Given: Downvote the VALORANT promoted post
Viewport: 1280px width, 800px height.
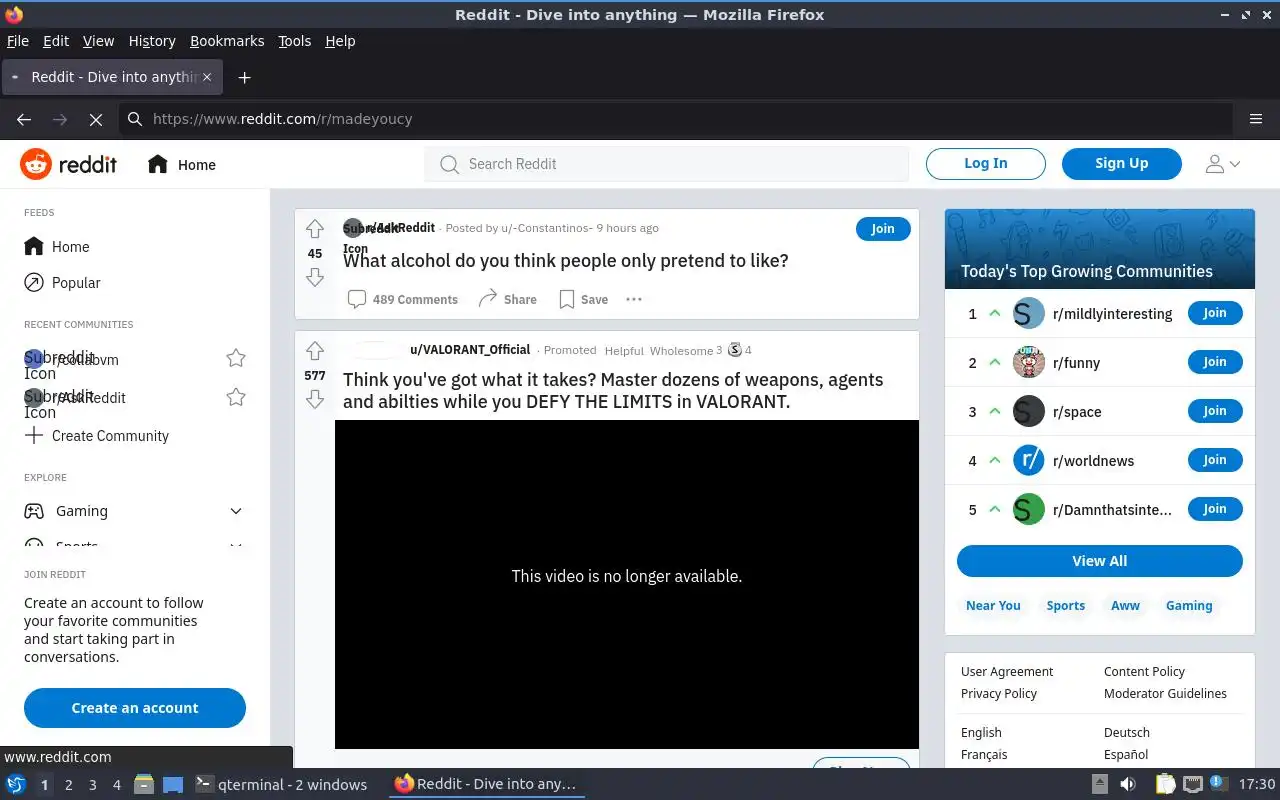Looking at the screenshot, I should pos(315,399).
